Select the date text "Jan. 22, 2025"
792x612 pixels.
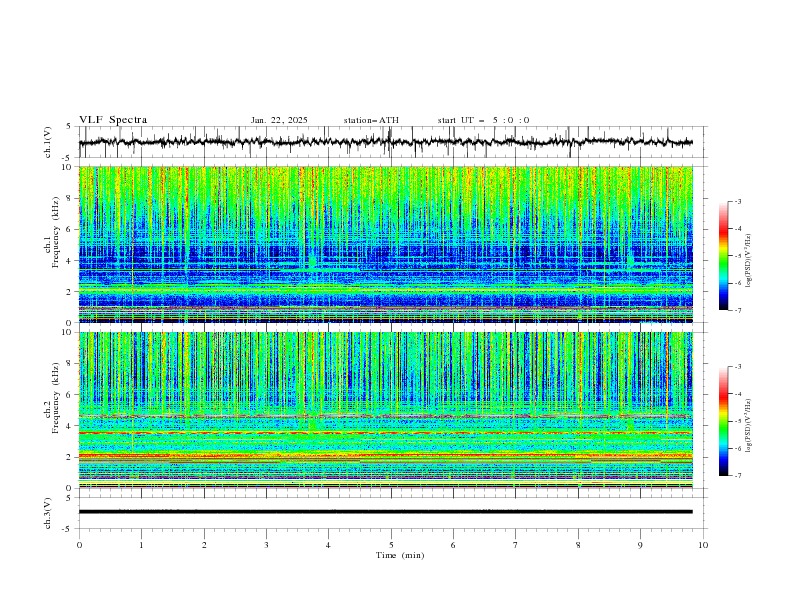pos(279,120)
